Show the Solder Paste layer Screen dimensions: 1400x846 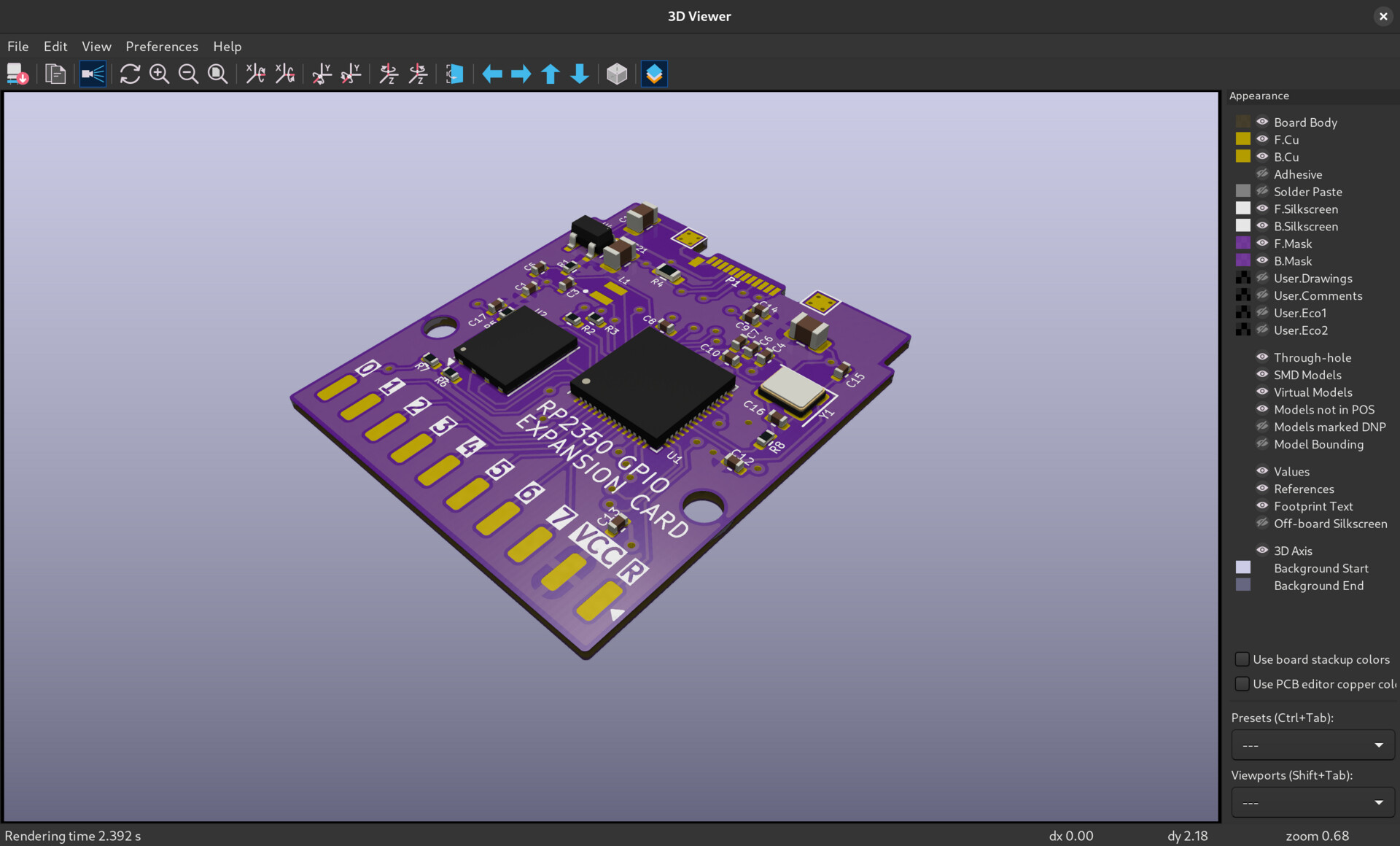coord(1262,191)
